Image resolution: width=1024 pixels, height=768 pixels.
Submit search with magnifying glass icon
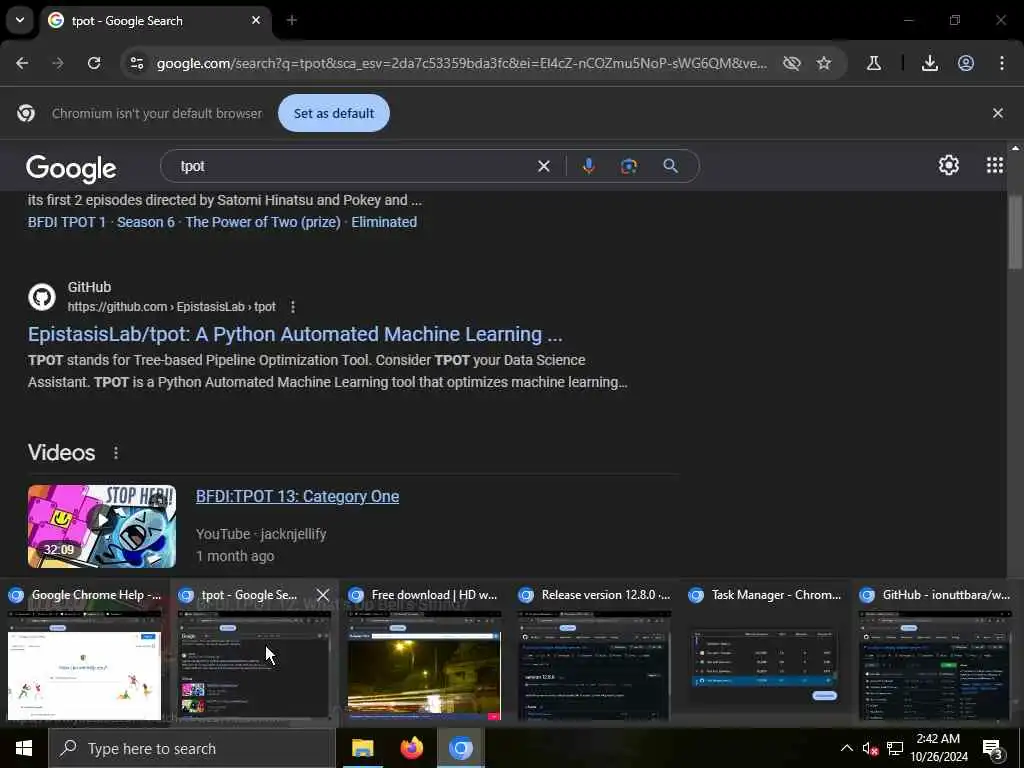point(670,167)
